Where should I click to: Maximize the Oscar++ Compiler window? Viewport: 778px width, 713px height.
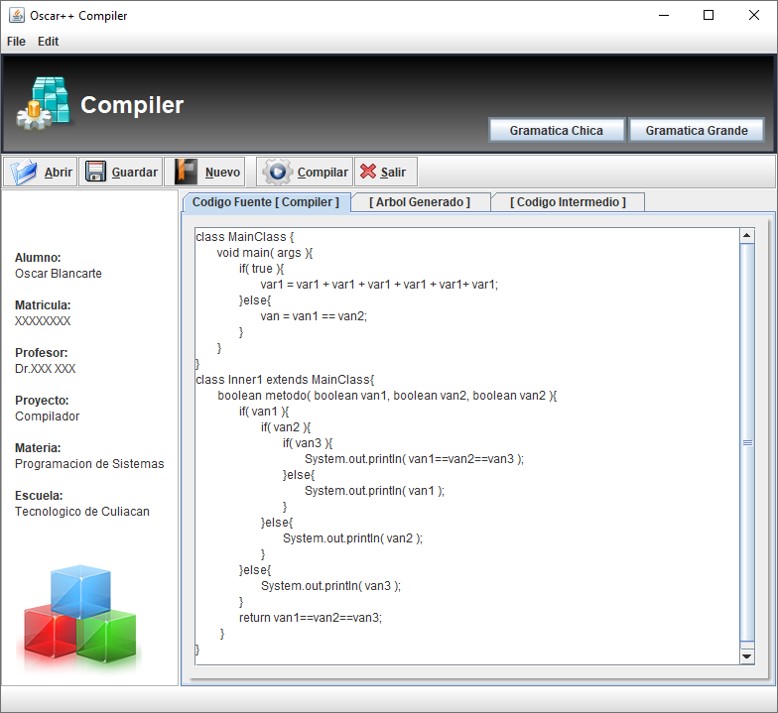[x=709, y=15]
